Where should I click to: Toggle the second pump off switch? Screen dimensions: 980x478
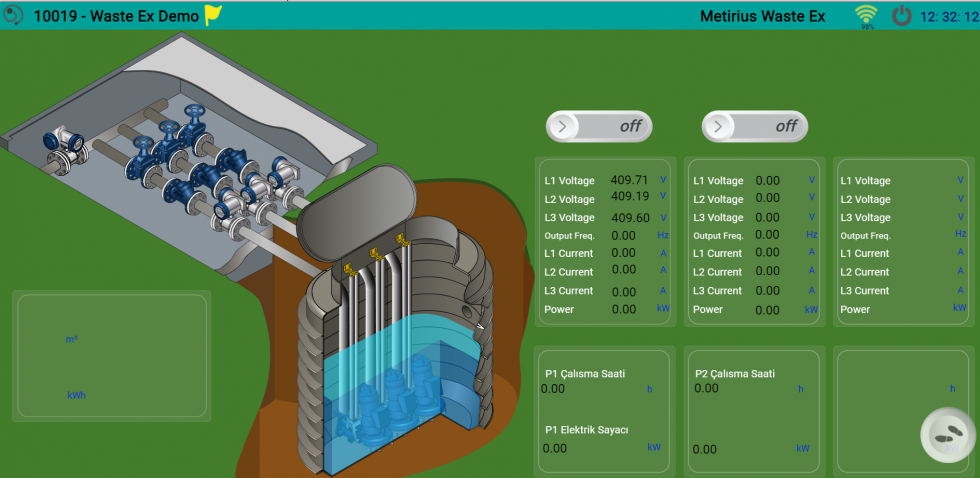(755, 127)
